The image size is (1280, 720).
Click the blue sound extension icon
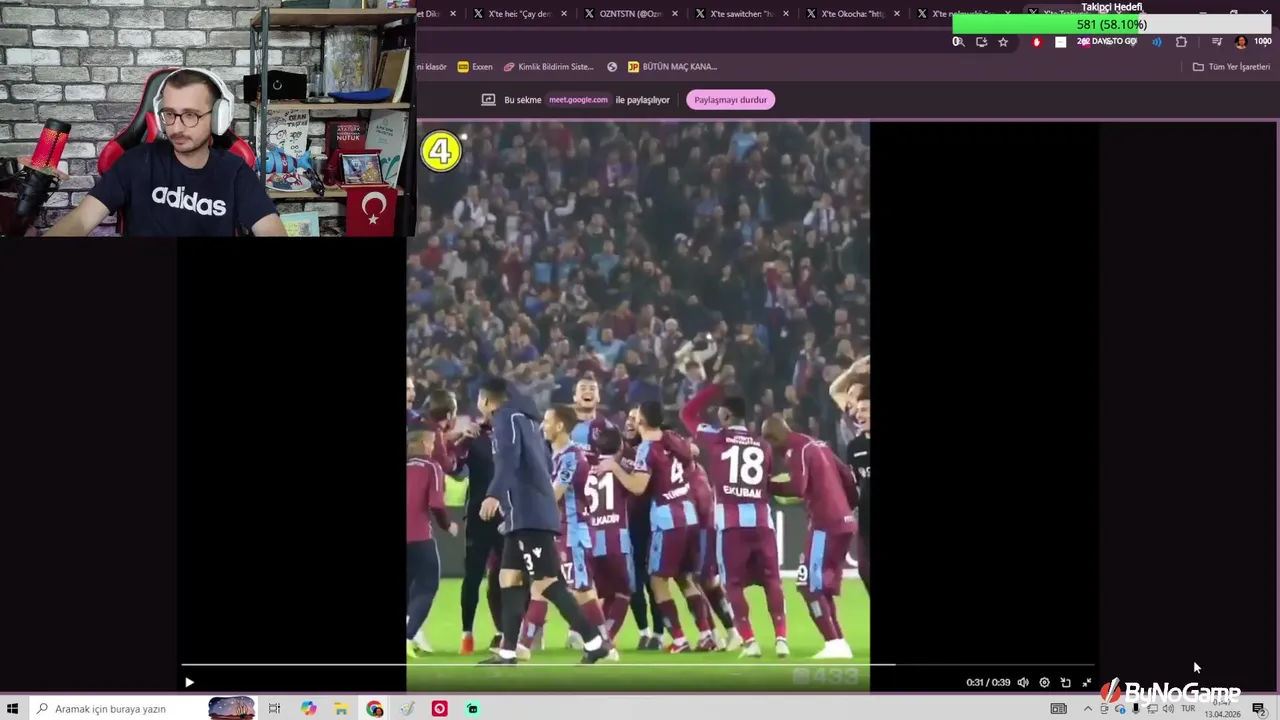pyautogui.click(x=1157, y=42)
